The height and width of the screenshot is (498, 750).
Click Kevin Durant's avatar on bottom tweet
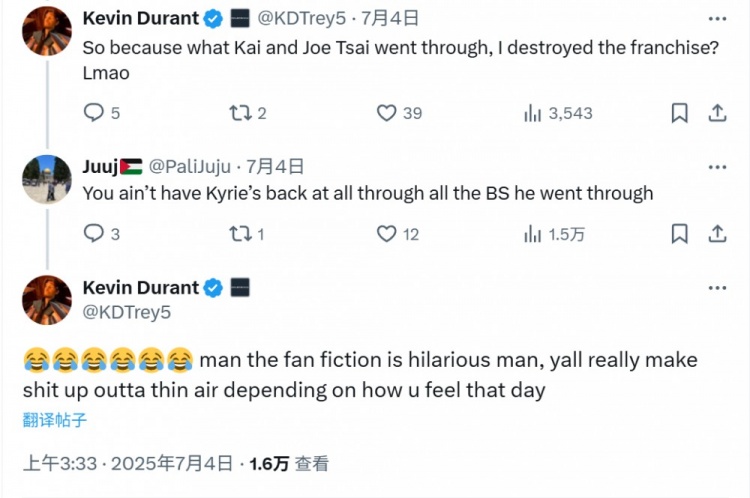pos(47,300)
